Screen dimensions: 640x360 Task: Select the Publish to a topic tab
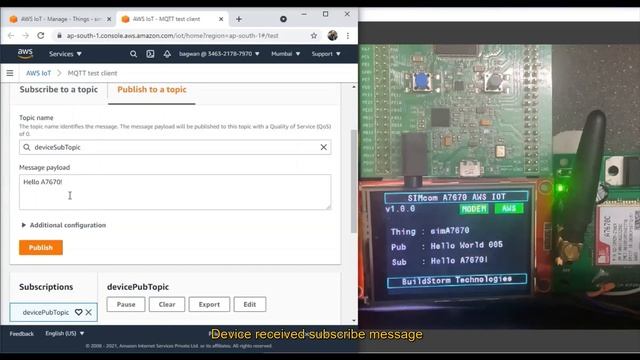tap(152, 90)
